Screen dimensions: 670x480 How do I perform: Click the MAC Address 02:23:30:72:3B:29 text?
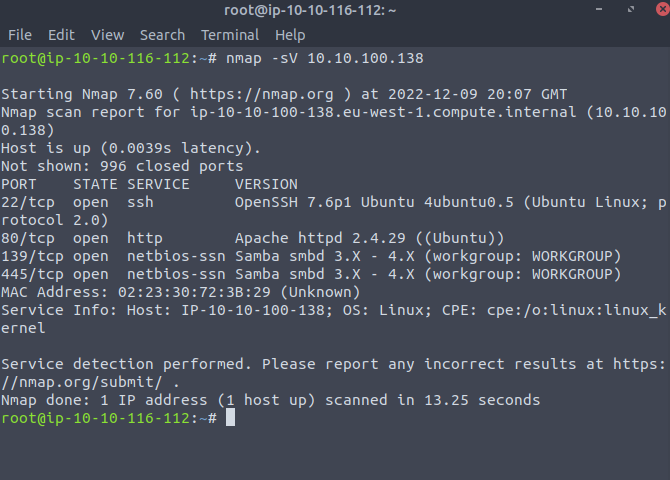click(180, 292)
